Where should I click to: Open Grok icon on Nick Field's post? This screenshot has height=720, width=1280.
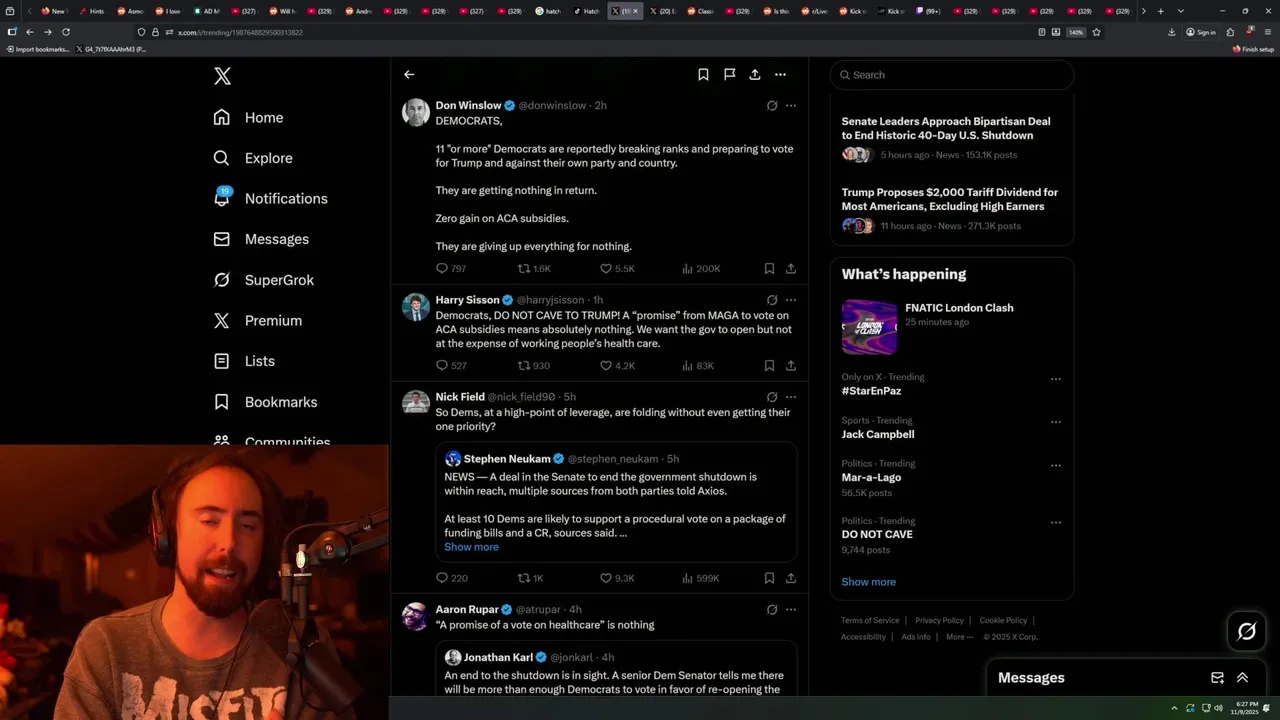click(x=772, y=397)
